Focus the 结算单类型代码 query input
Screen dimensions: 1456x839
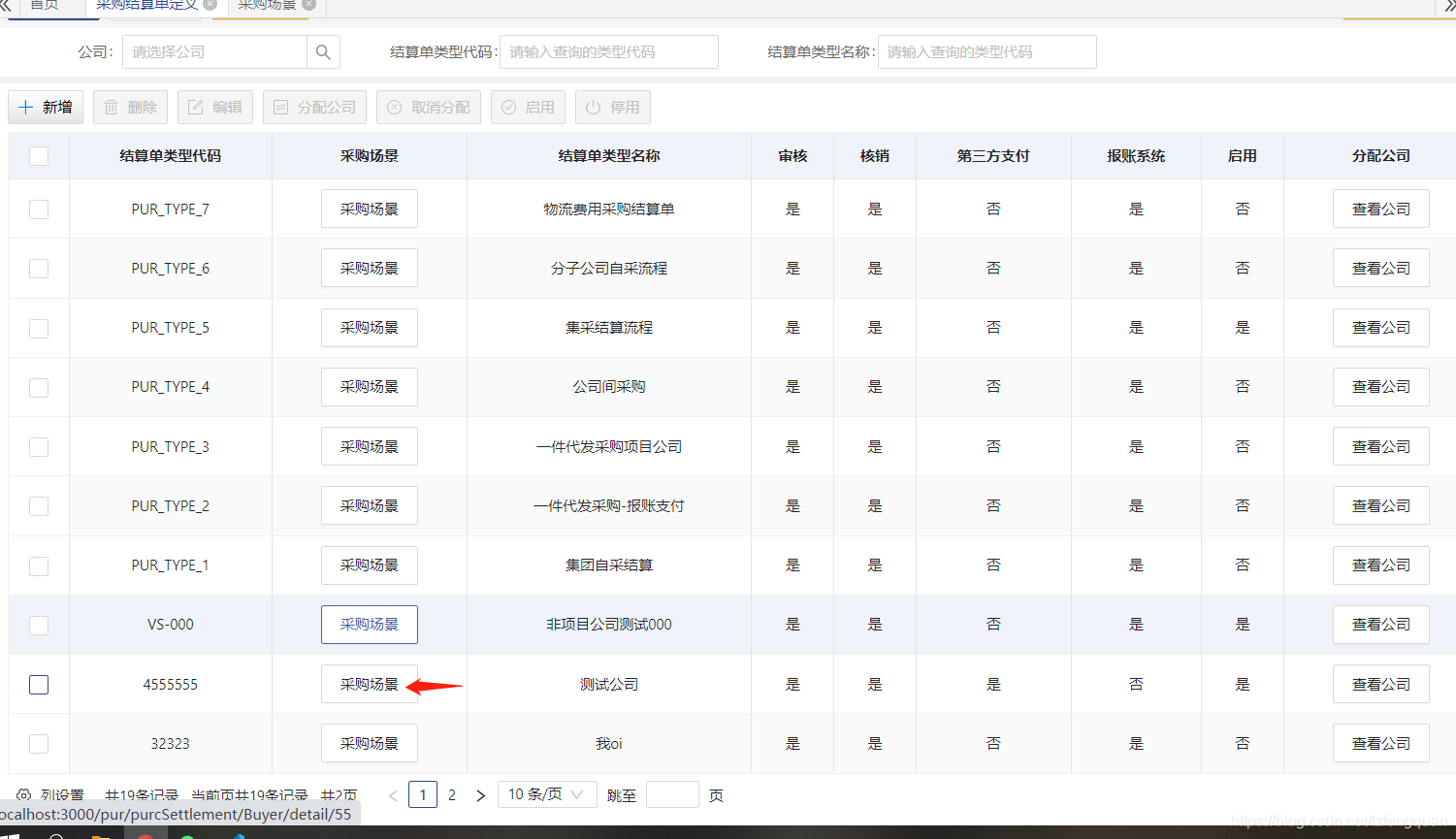609,52
